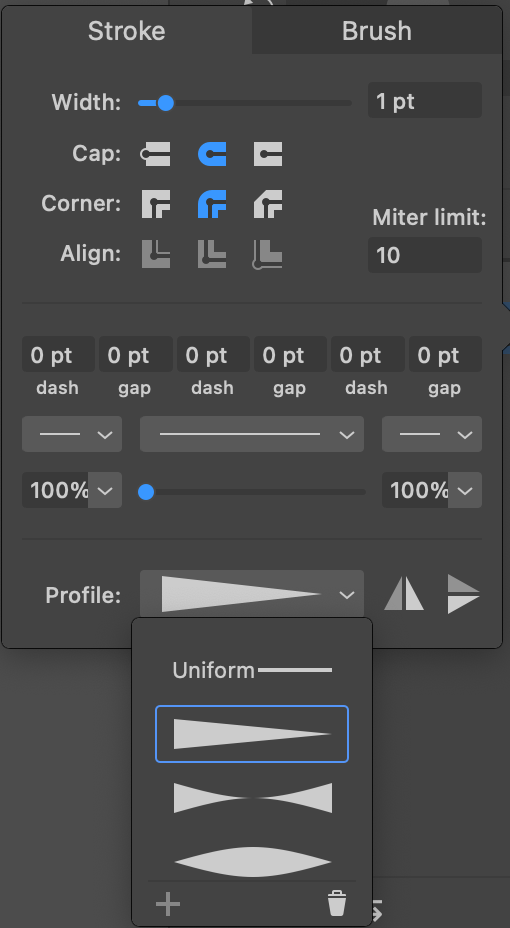Choose the Uniform profile entry
The height and width of the screenshot is (928, 510).
tap(252, 671)
